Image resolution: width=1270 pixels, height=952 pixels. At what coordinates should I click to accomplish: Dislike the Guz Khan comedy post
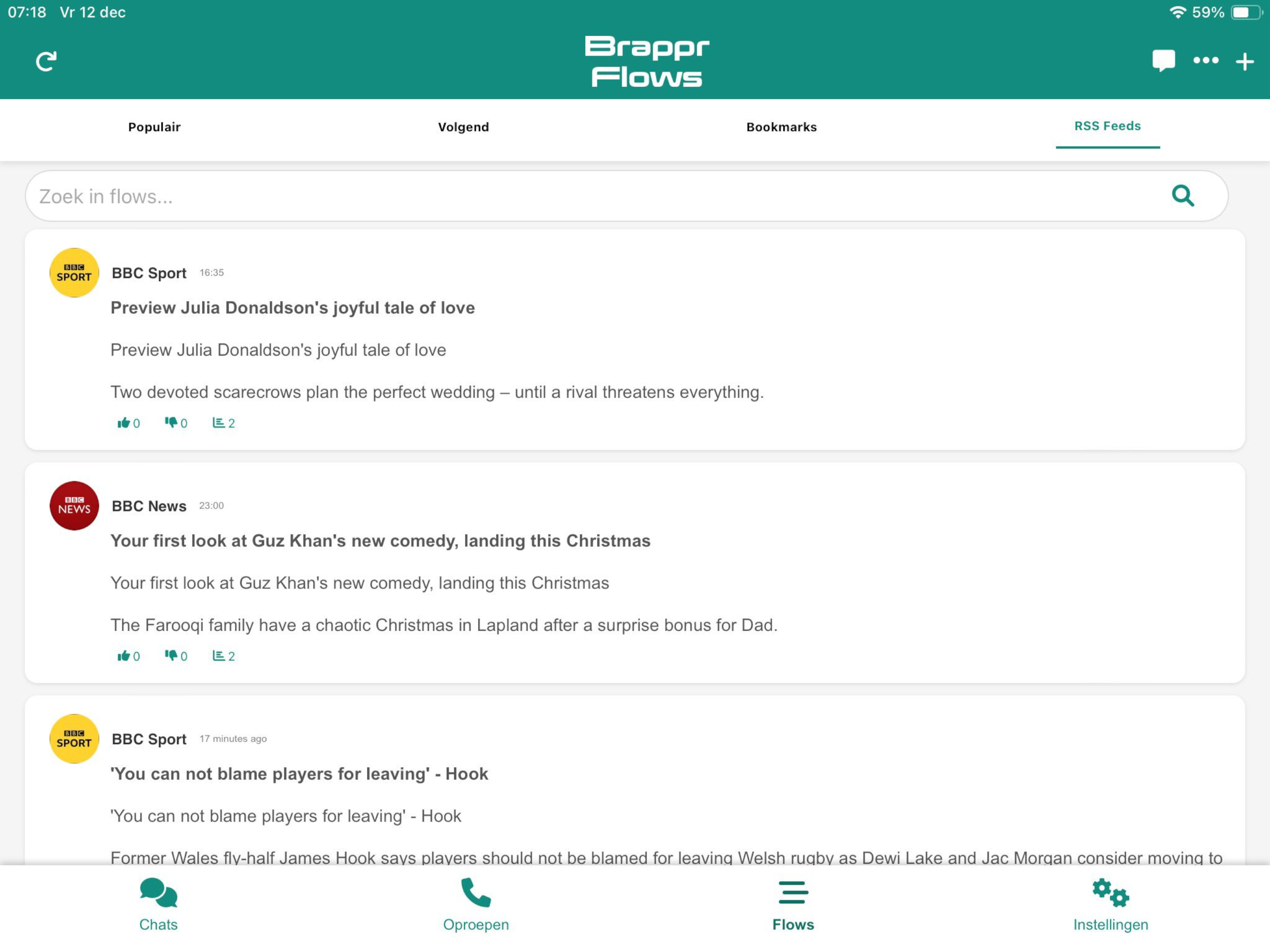(x=176, y=656)
